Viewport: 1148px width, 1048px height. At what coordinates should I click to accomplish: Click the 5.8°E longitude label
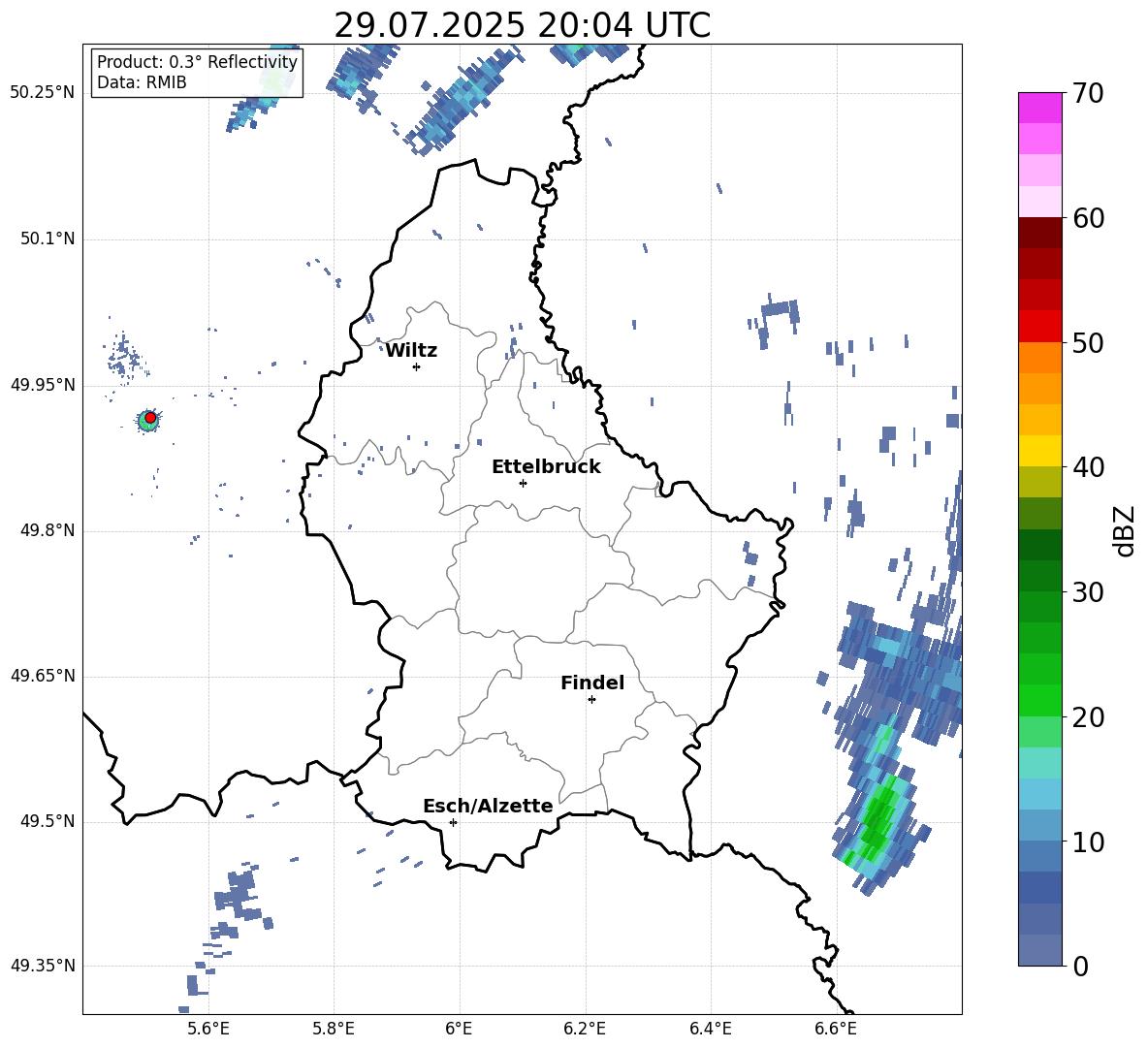334,1029
